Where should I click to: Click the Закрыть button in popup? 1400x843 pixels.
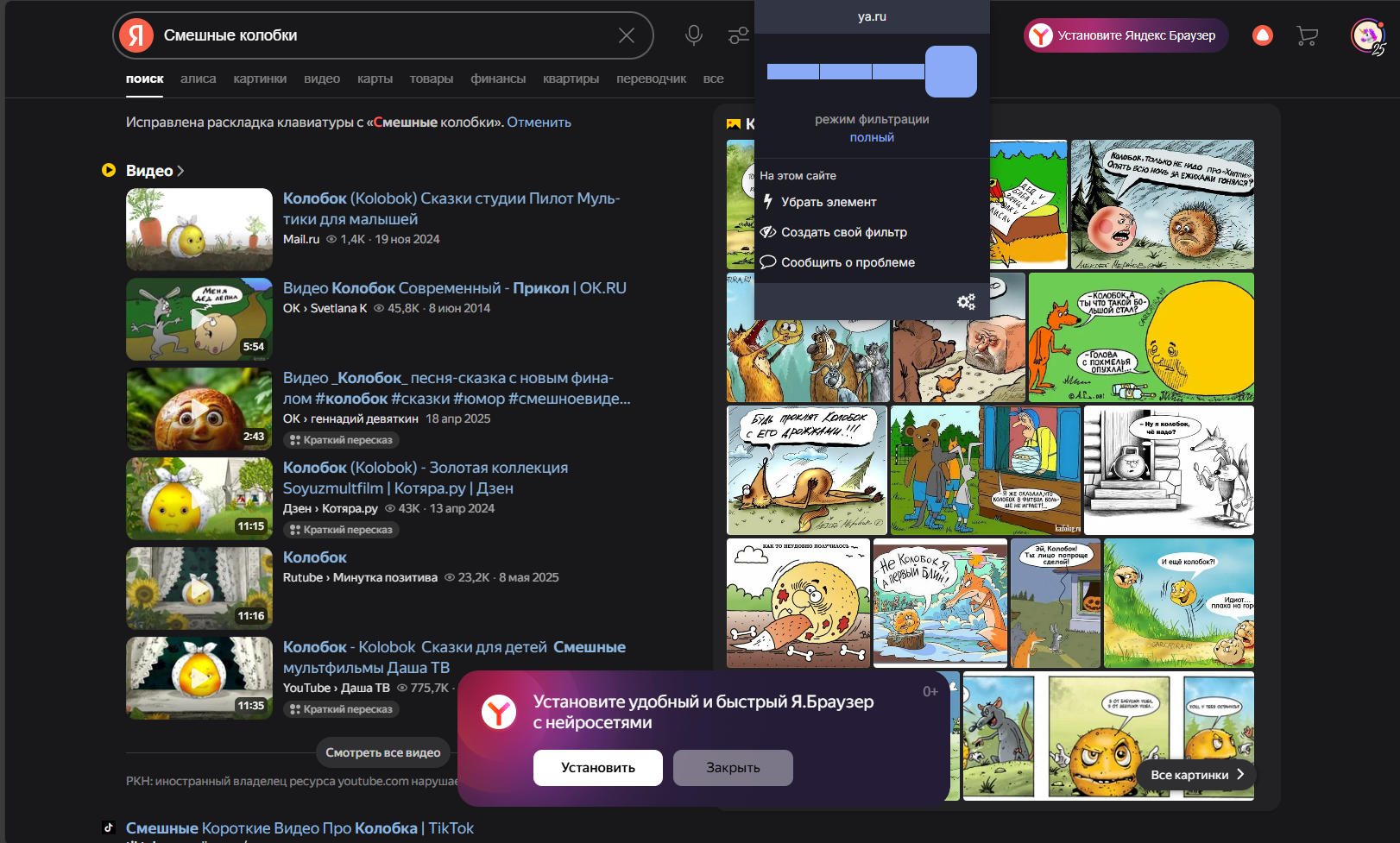pos(733,768)
